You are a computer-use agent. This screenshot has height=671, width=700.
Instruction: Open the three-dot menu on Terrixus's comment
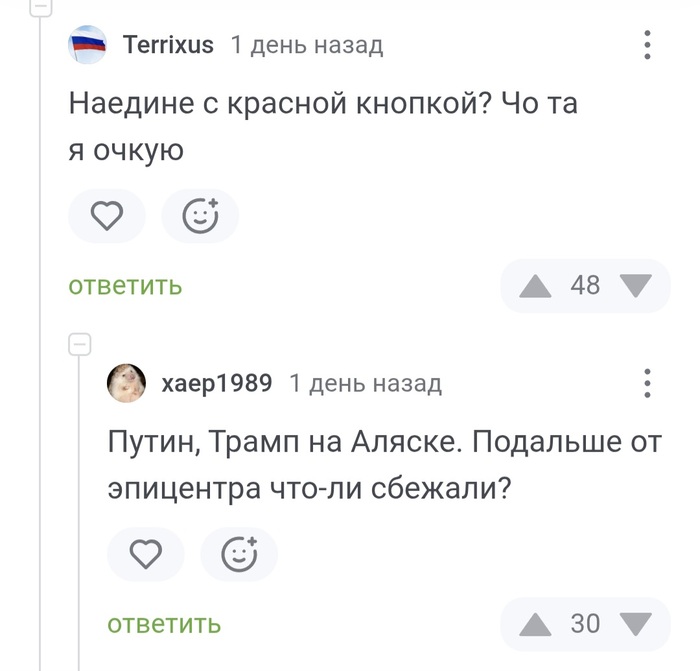pyautogui.click(x=647, y=45)
